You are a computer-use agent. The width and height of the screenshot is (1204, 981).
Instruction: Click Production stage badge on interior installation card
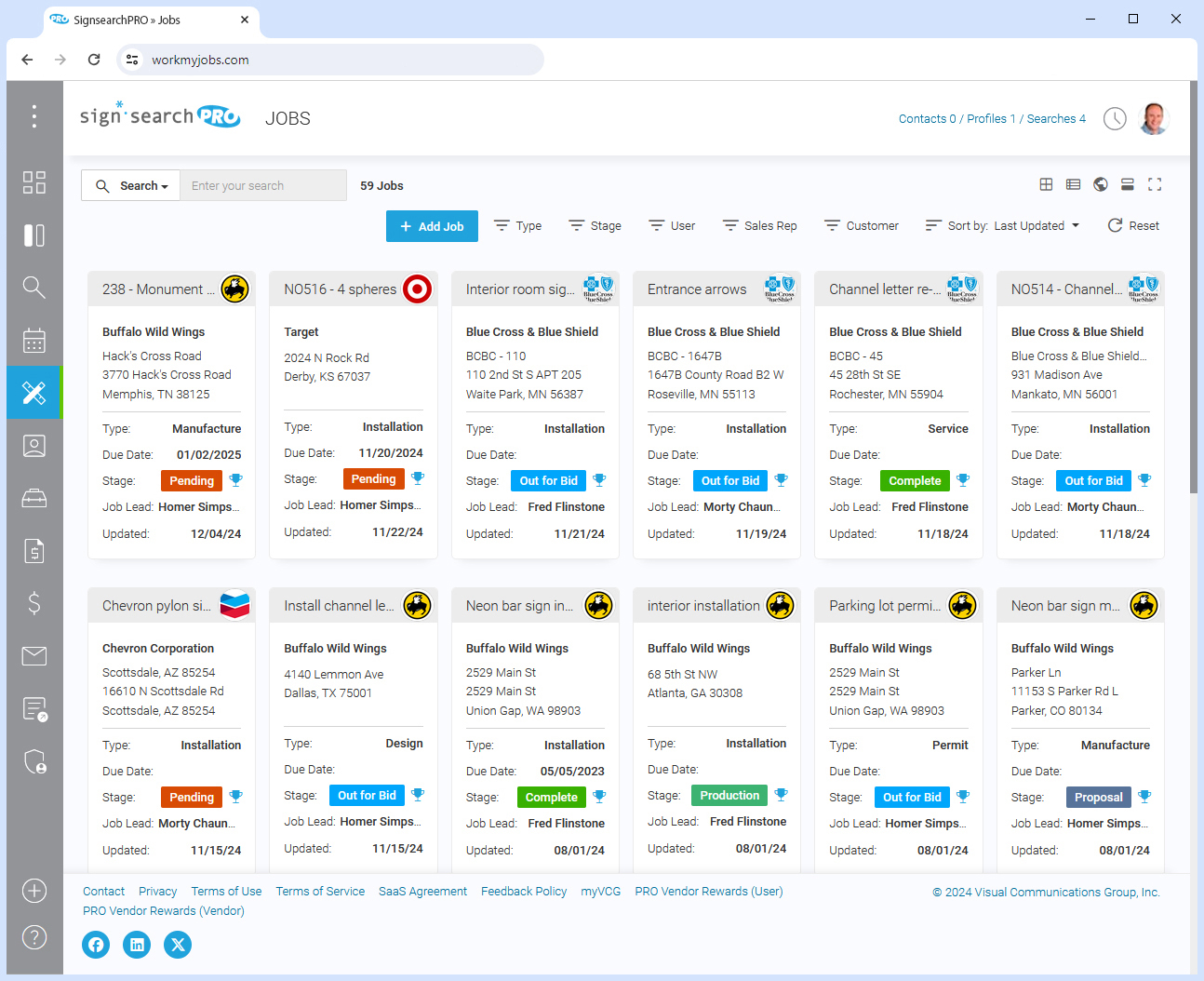729,795
